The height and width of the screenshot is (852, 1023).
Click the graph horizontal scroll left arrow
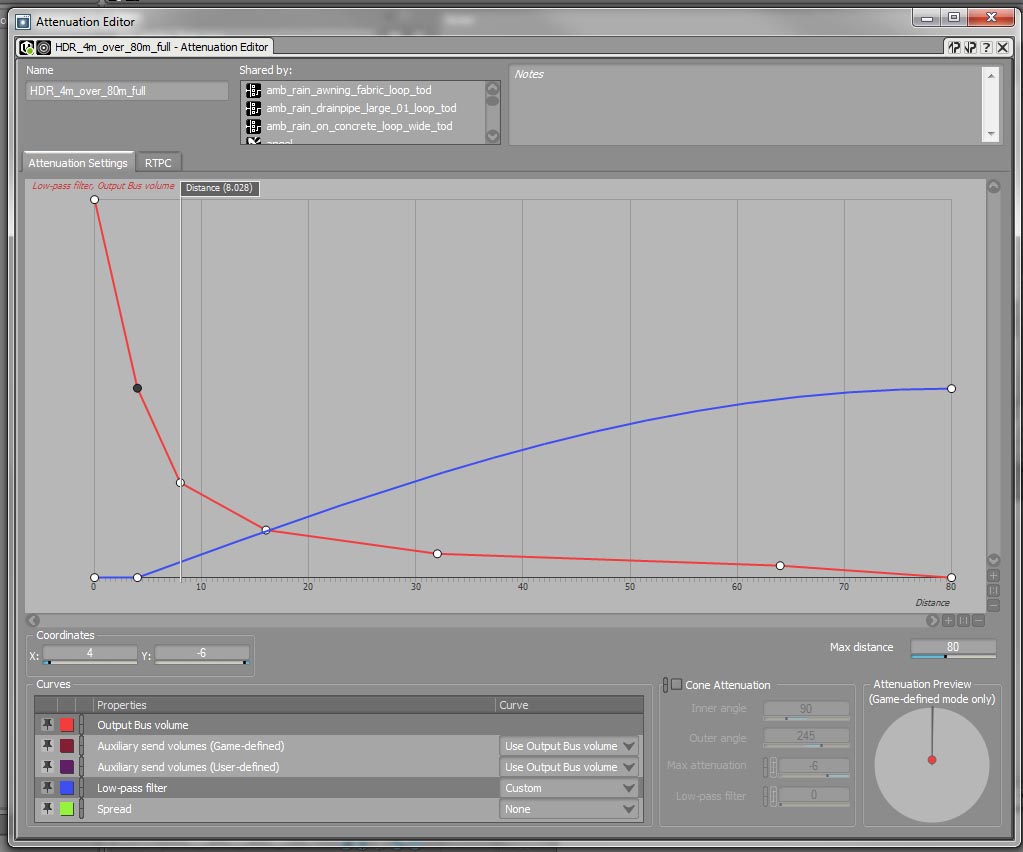(x=33, y=620)
